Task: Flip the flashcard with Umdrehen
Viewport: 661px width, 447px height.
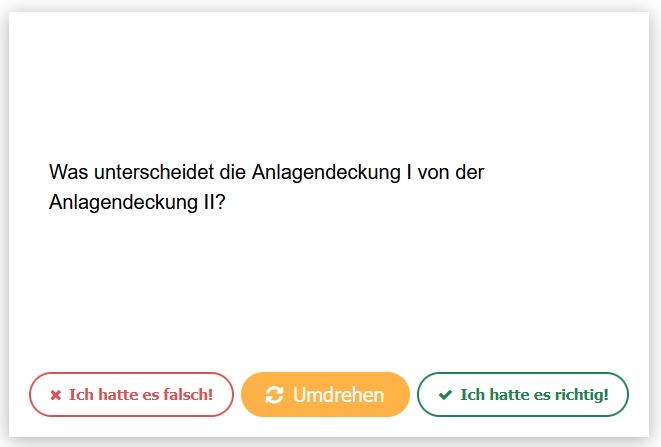Action: click(326, 395)
